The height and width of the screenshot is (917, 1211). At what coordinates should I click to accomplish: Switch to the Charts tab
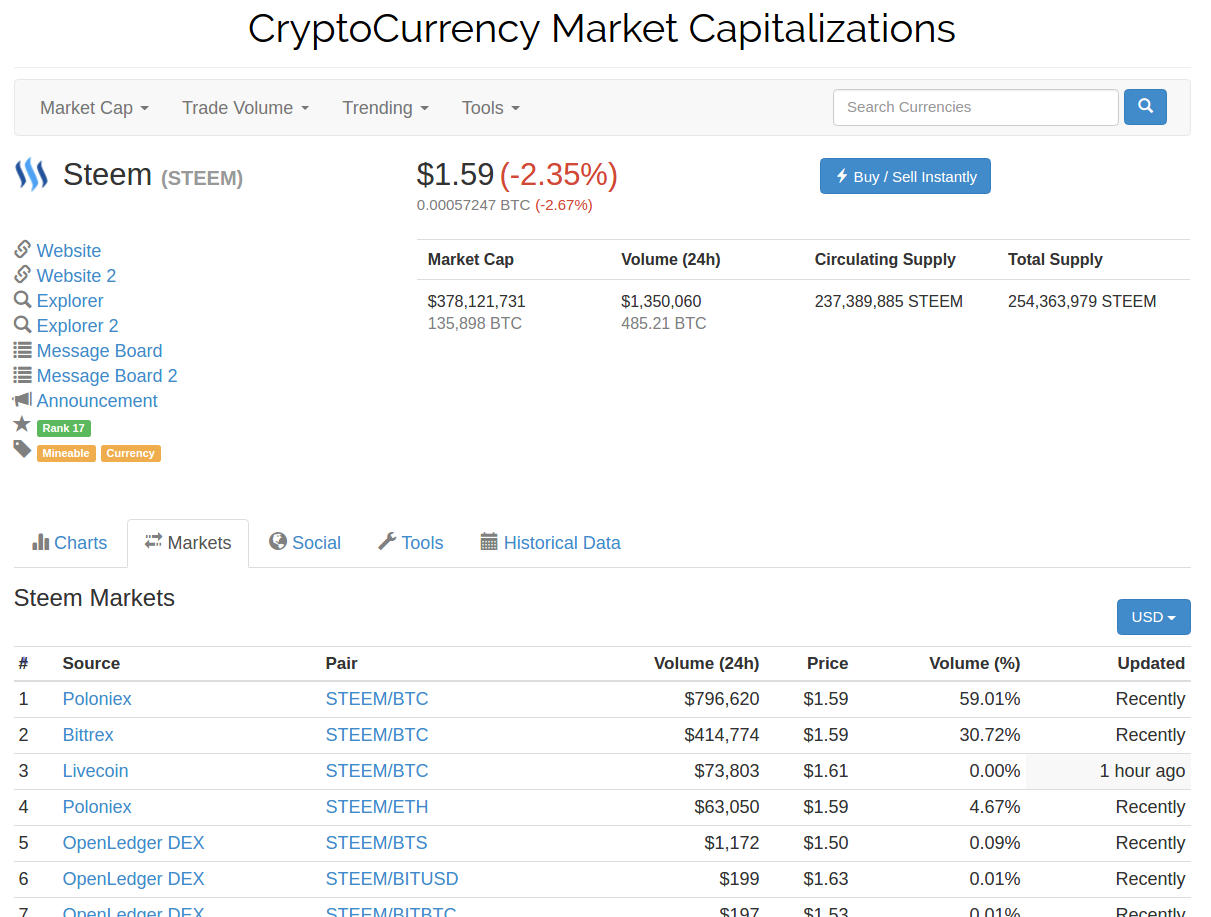pos(70,543)
